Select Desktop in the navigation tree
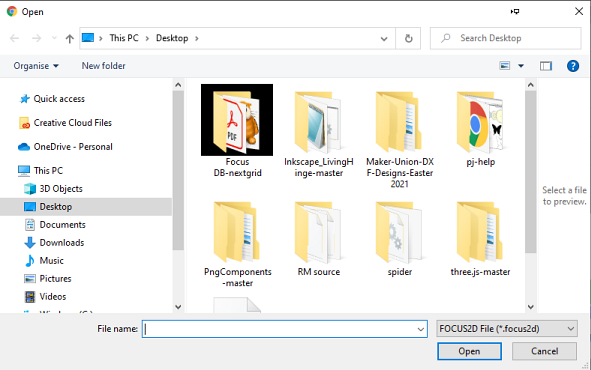 [56, 207]
